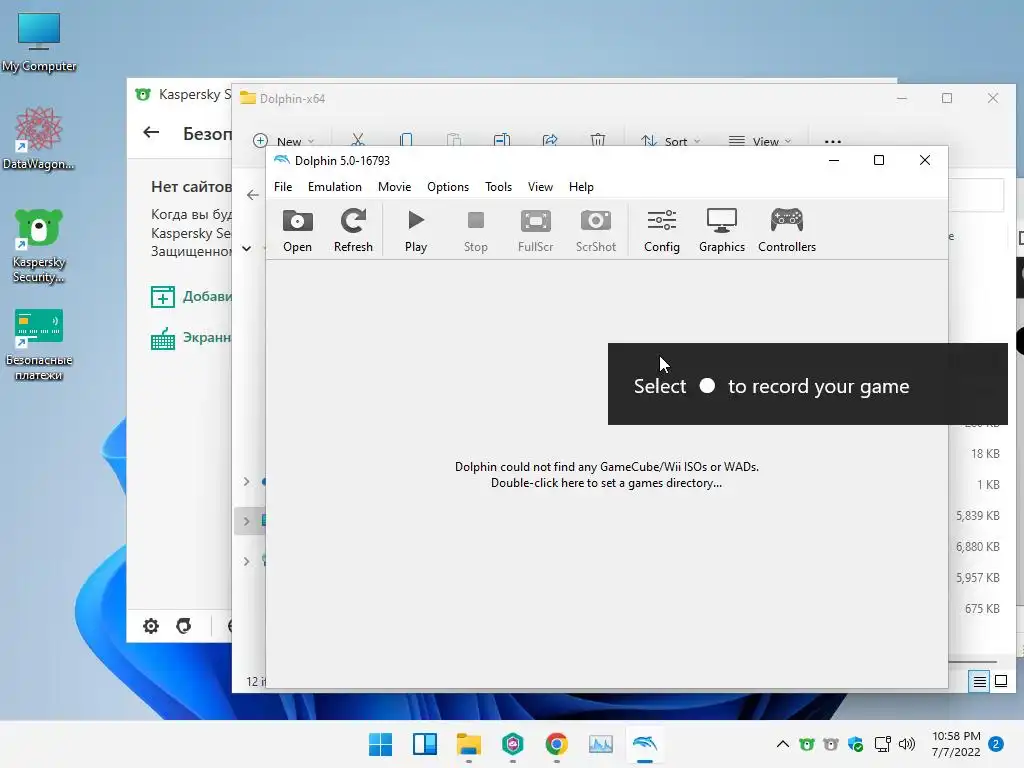Take a screenshot with ScrShot button
This screenshot has height=768, width=1024.
click(596, 231)
